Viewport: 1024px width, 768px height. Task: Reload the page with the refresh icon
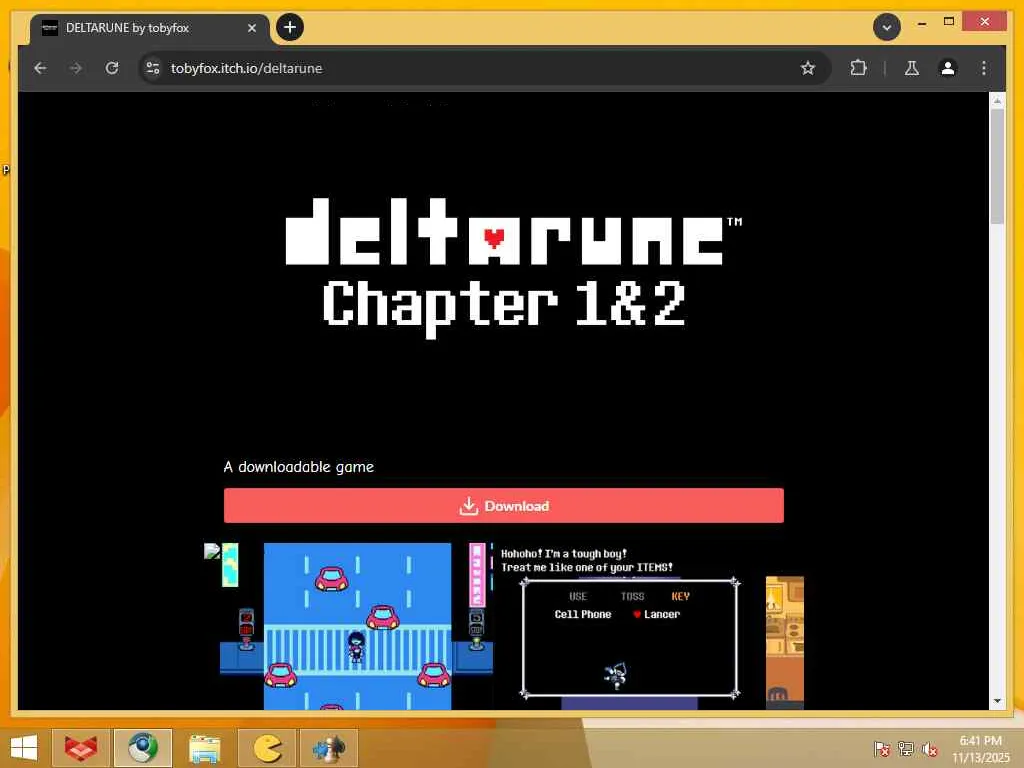(x=112, y=68)
